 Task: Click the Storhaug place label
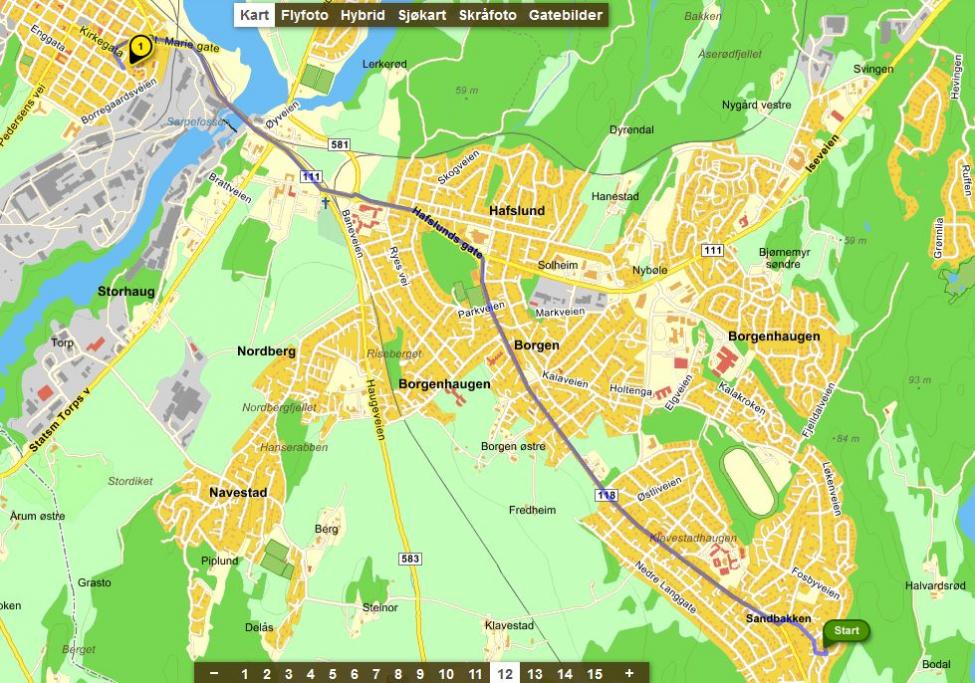click(126, 291)
